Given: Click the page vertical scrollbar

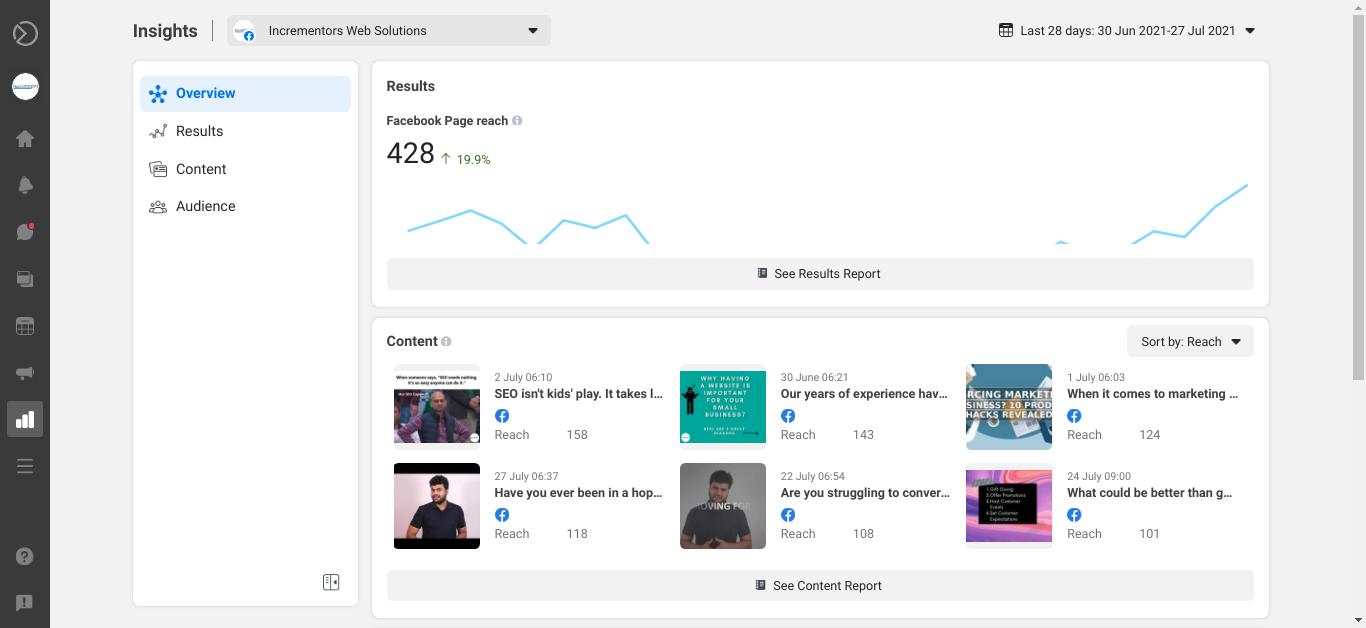Looking at the screenshot, I should pos(1357,200).
